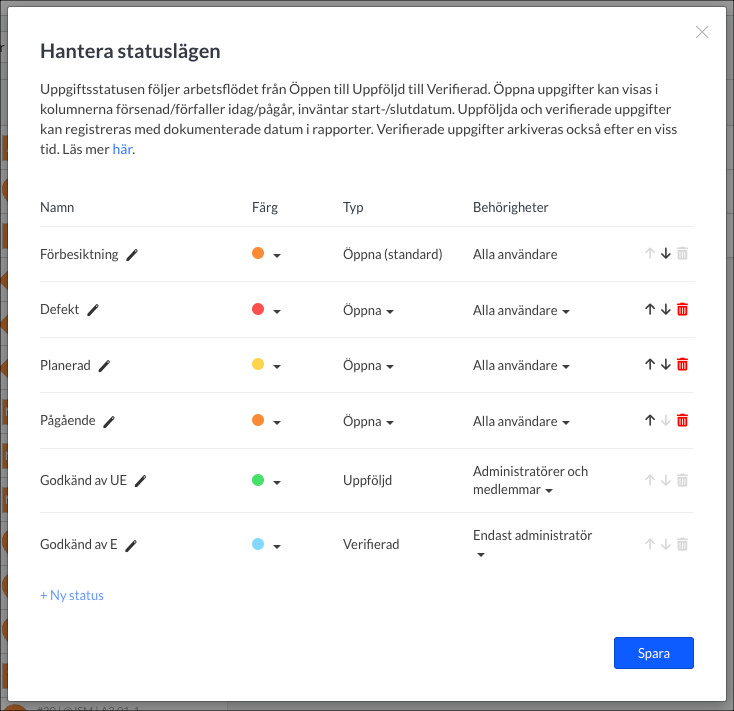
Task: Change the green color of Godkänd av UE
Action: tap(267, 481)
